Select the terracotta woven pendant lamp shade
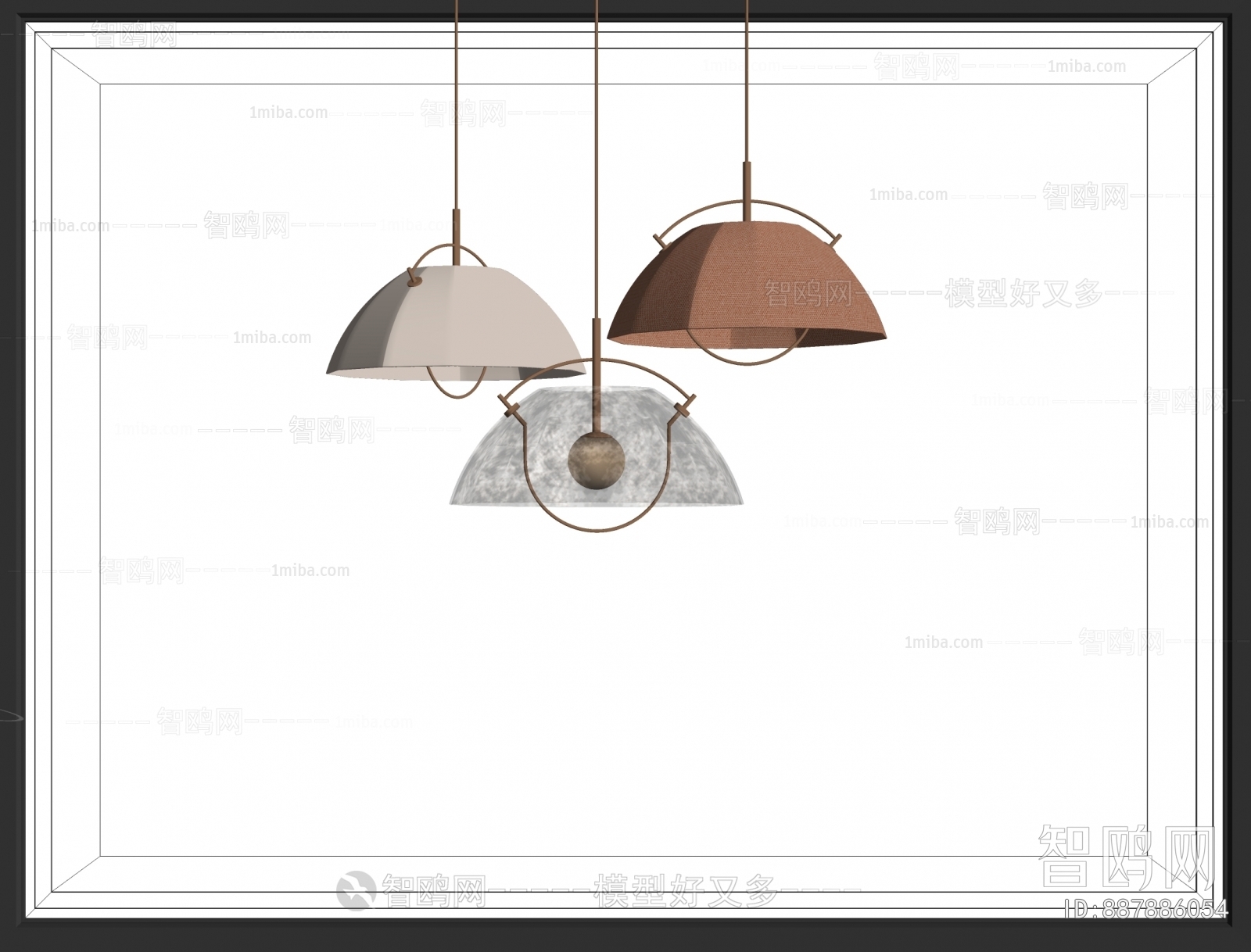This screenshot has height=952, width=1251. [x=747, y=284]
